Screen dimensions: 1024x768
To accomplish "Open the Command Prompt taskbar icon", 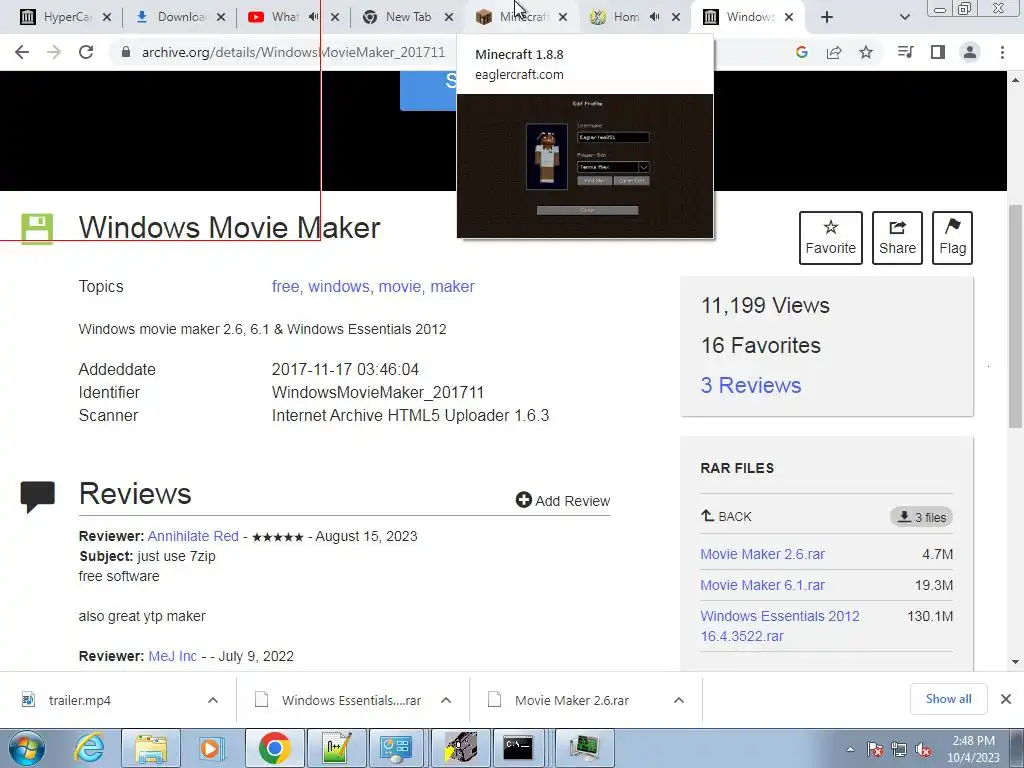I will [x=519, y=748].
